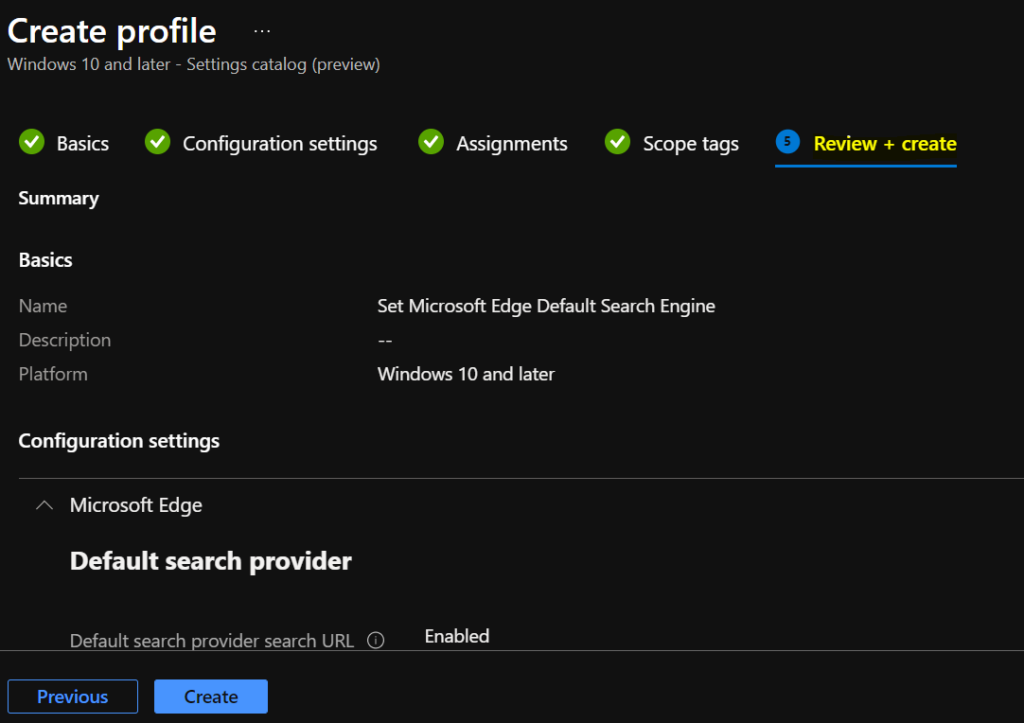Screen dimensions: 1024x723
Task: Click the 'Basics' summary section heading
Action: tap(45, 260)
